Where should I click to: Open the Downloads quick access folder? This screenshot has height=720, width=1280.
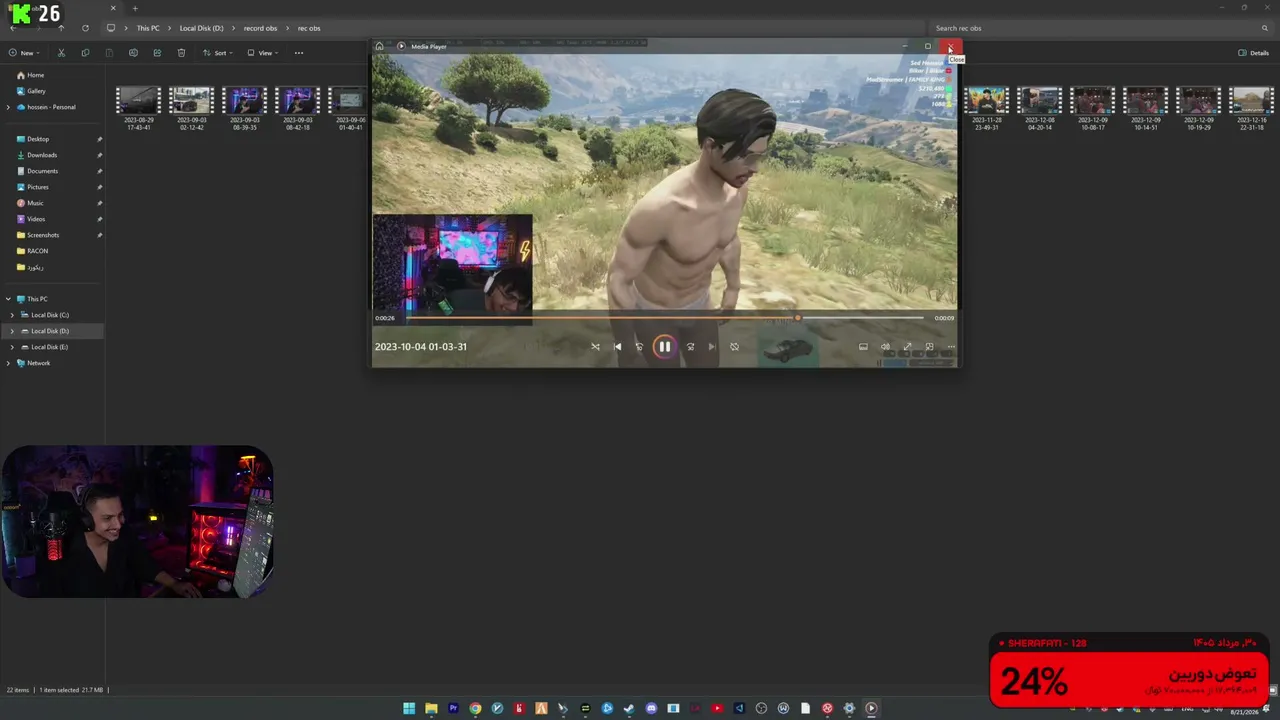pyautogui.click(x=42, y=155)
